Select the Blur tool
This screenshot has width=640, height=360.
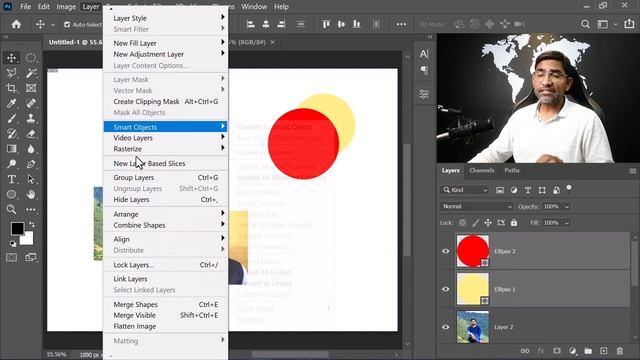pyautogui.click(x=31, y=149)
